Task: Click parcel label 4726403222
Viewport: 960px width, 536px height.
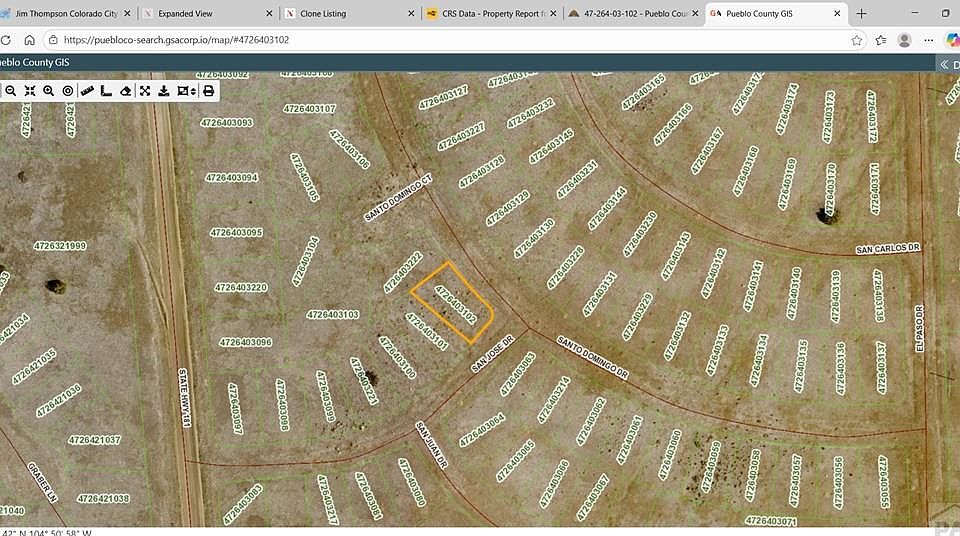Action: click(x=403, y=271)
